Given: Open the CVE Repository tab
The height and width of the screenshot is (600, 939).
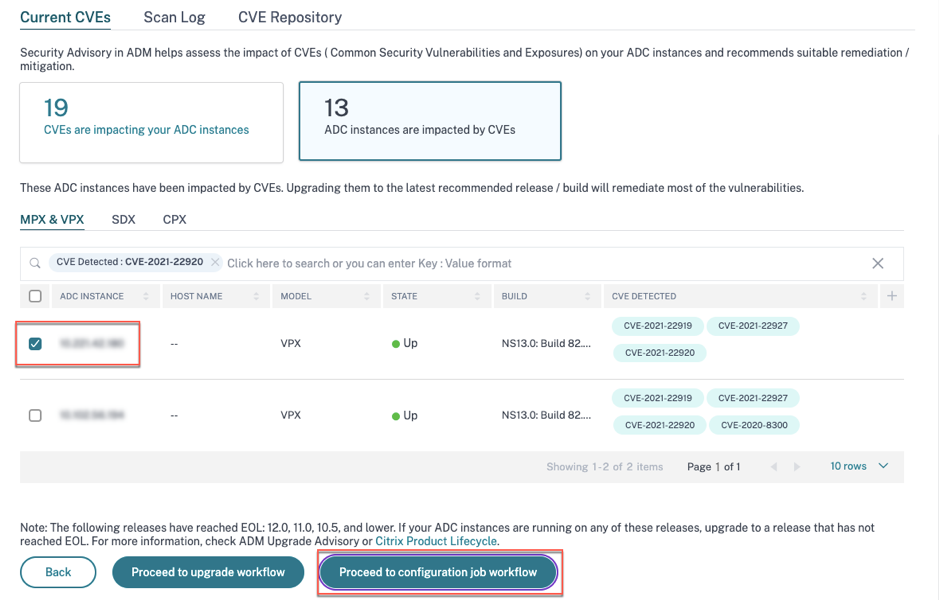Looking at the screenshot, I should tap(290, 17).
